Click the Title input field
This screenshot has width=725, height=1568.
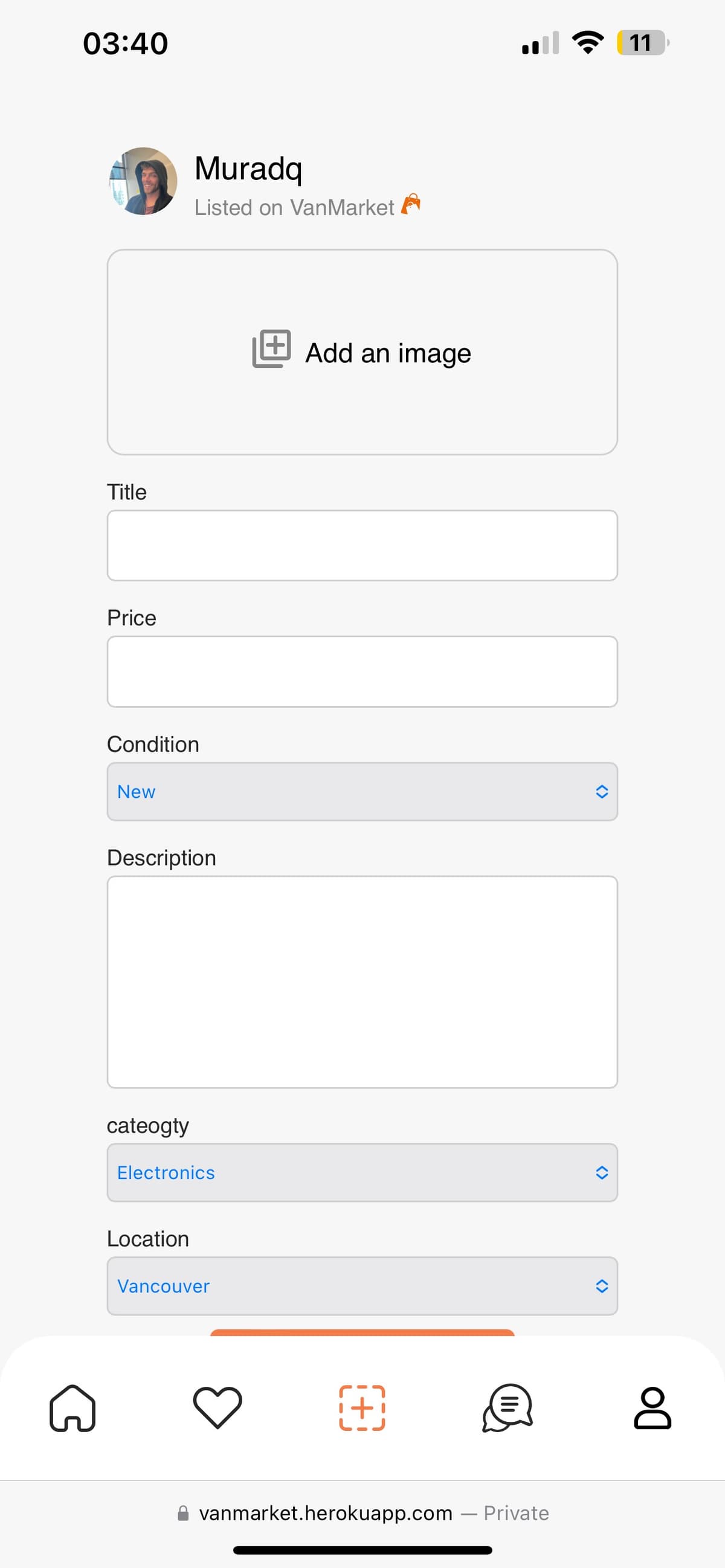[x=362, y=545]
